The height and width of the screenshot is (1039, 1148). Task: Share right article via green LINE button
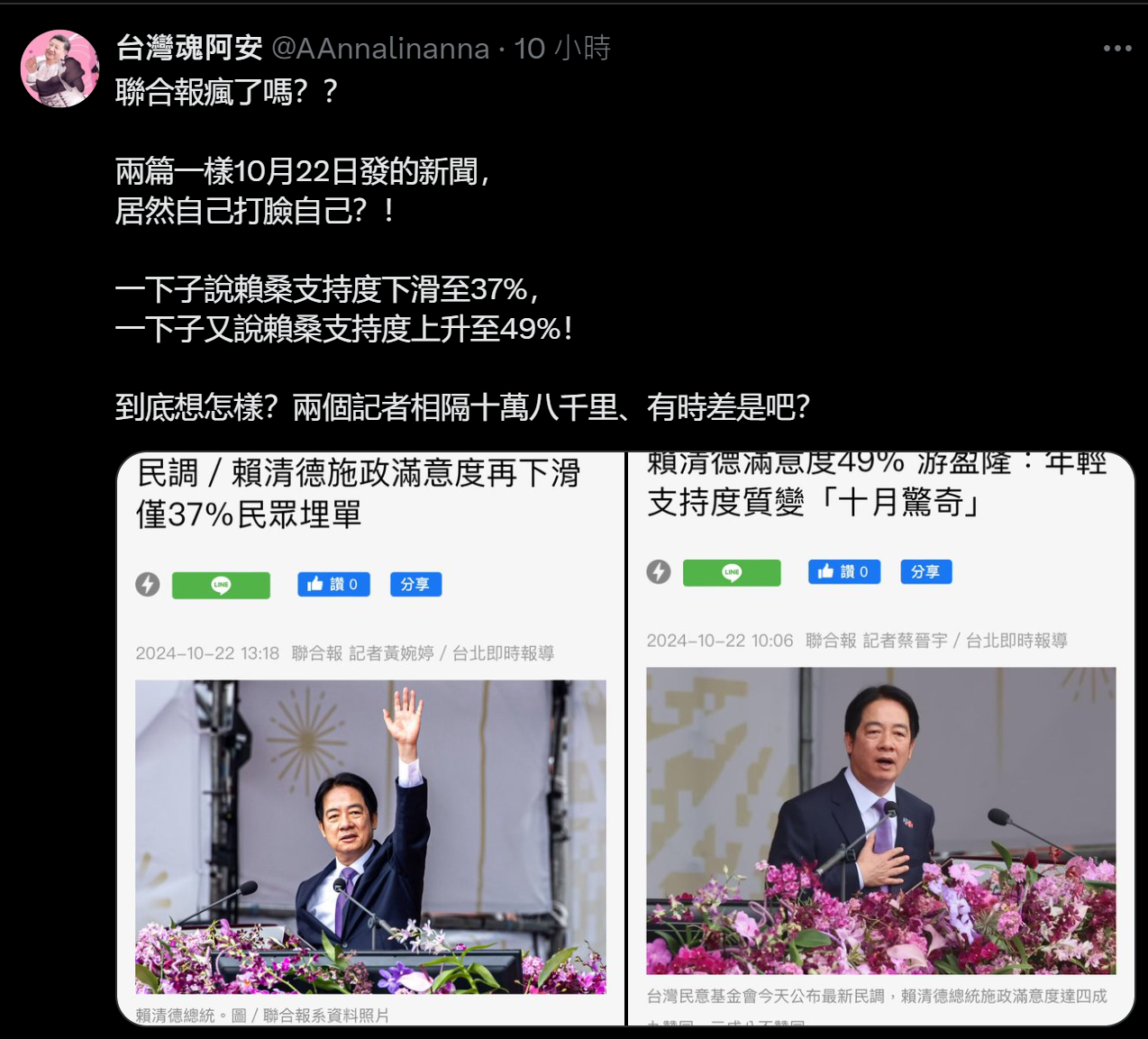click(732, 572)
